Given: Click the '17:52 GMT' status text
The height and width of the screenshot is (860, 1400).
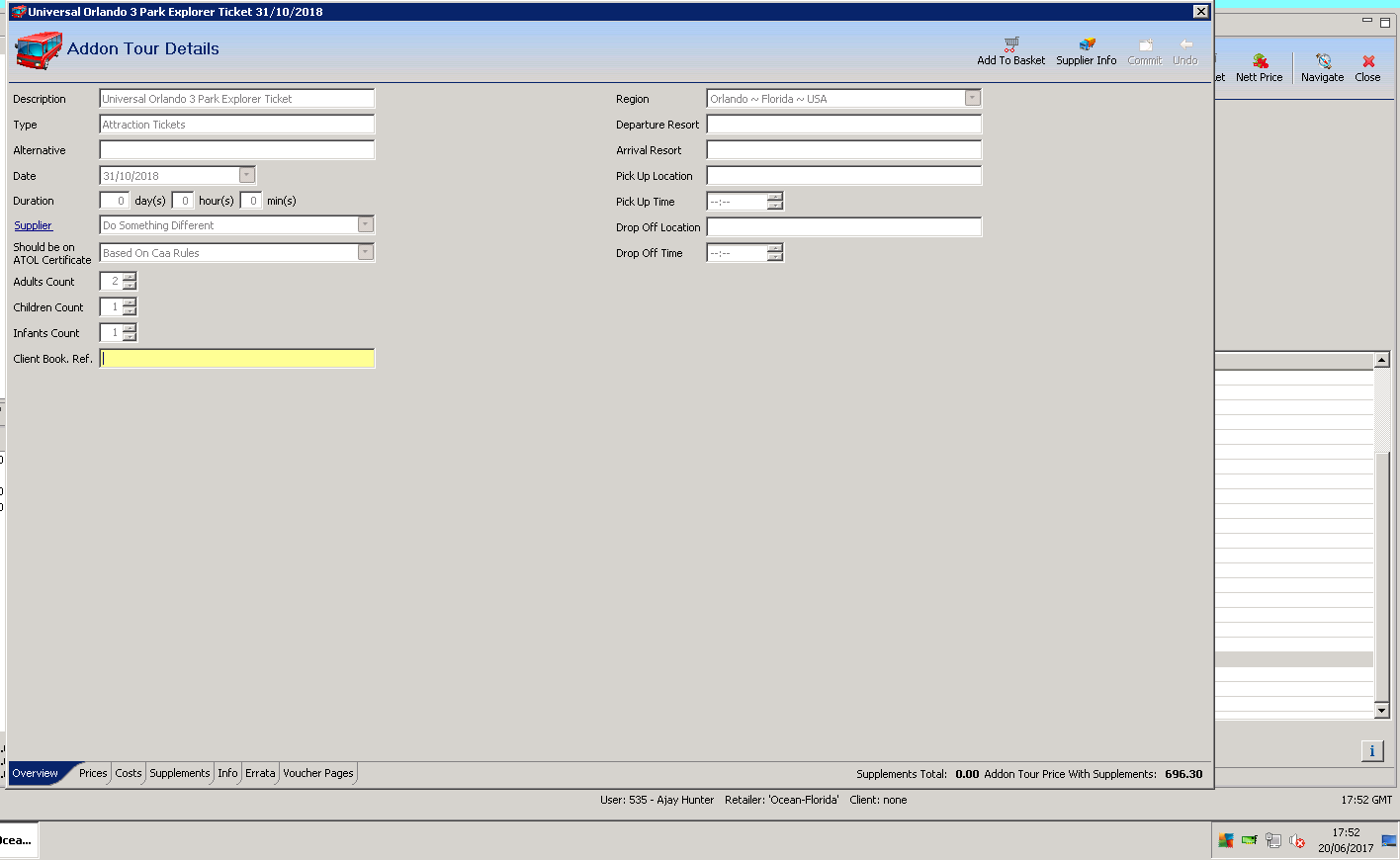Looking at the screenshot, I should click(1366, 800).
